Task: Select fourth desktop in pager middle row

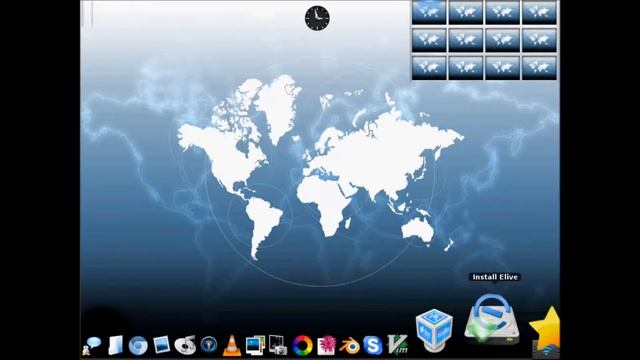Action: (x=539, y=40)
